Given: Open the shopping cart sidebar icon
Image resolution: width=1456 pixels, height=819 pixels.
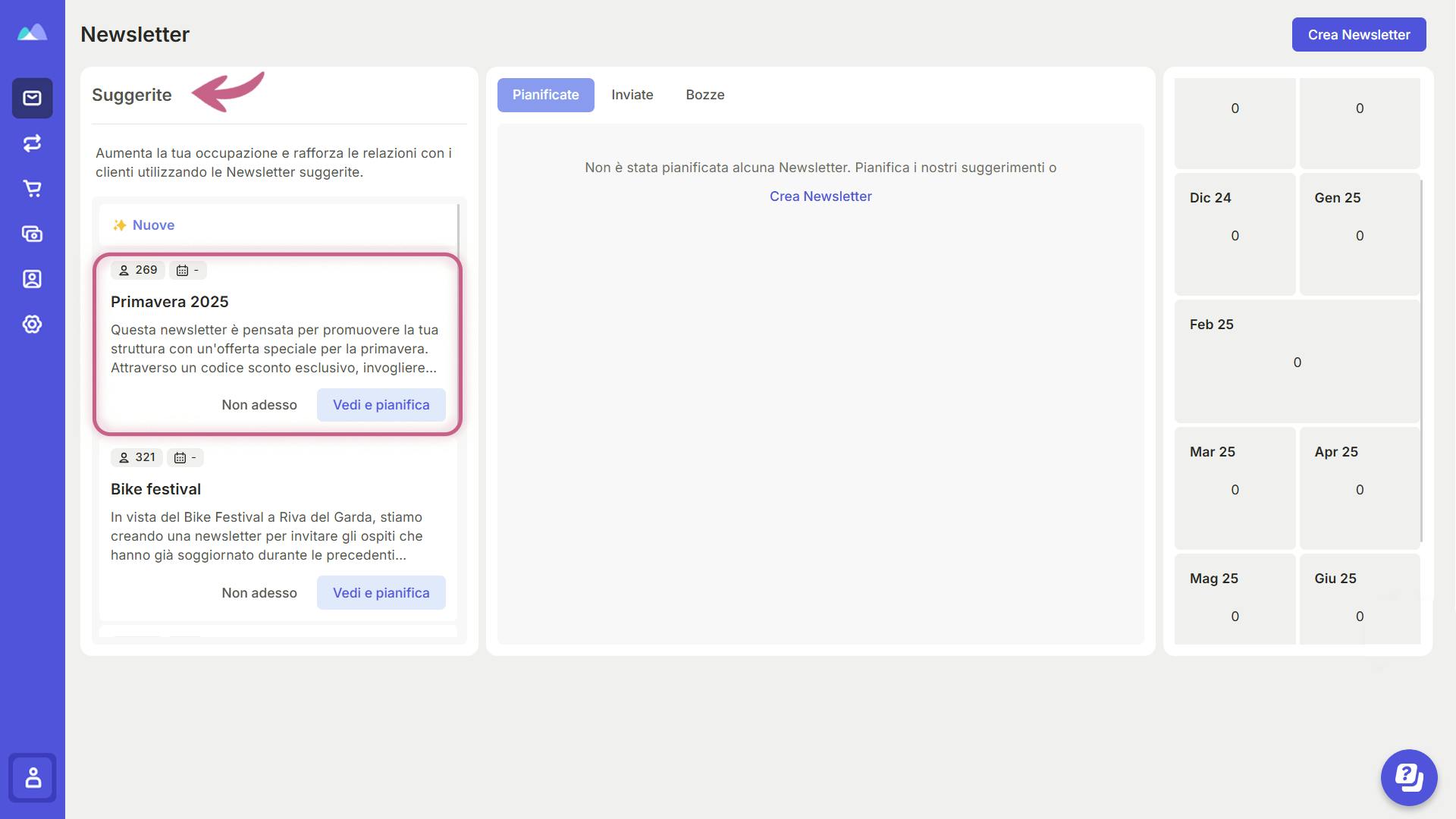Looking at the screenshot, I should click(32, 188).
